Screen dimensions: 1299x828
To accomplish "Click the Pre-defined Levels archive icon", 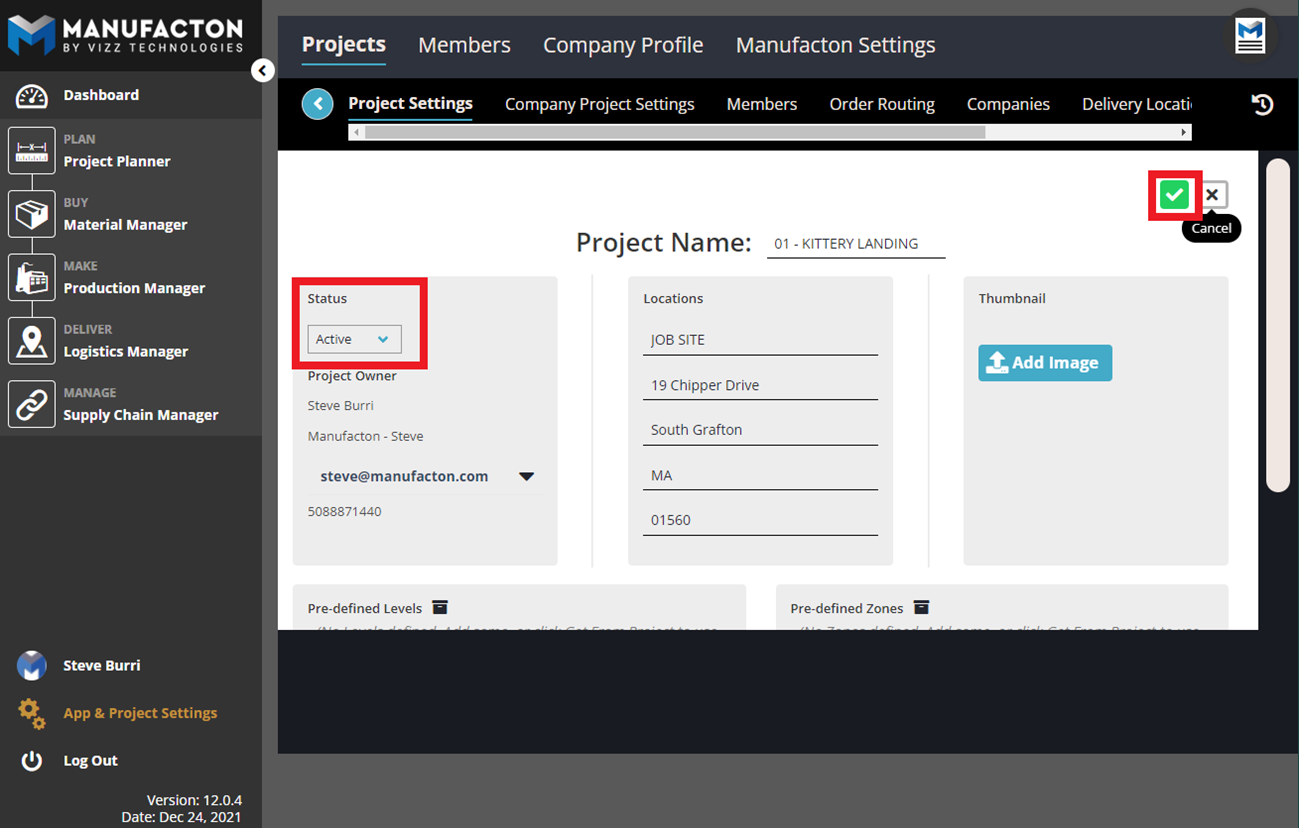I will click(x=440, y=607).
